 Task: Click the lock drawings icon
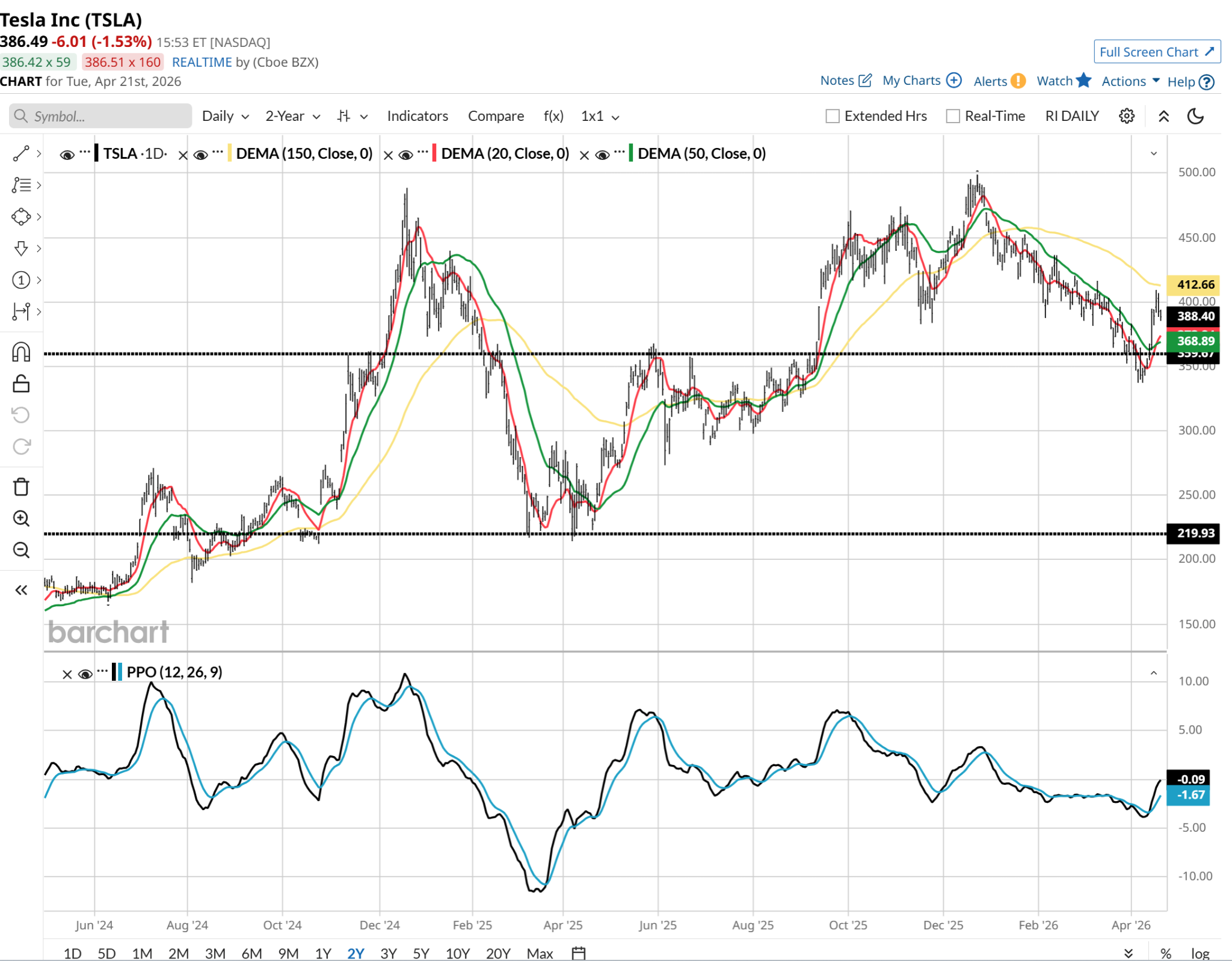[x=21, y=384]
